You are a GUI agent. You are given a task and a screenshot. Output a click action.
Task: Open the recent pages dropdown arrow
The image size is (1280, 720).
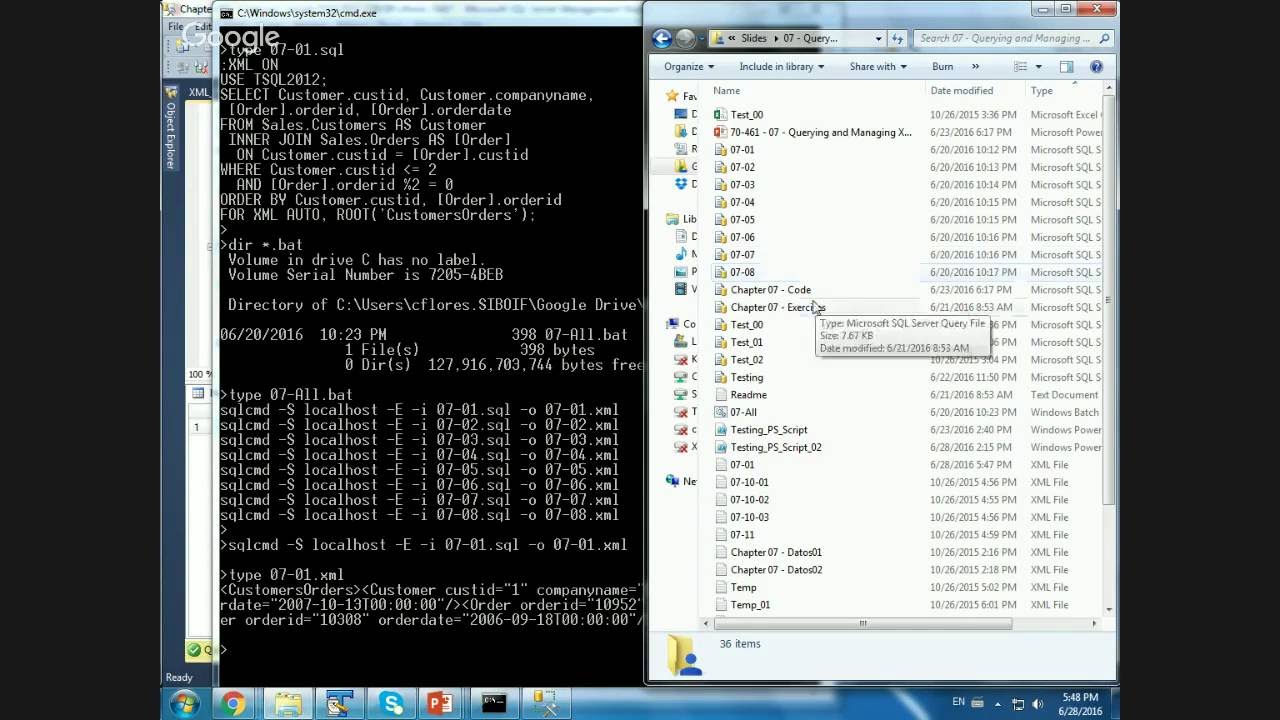click(x=702, y=39)
